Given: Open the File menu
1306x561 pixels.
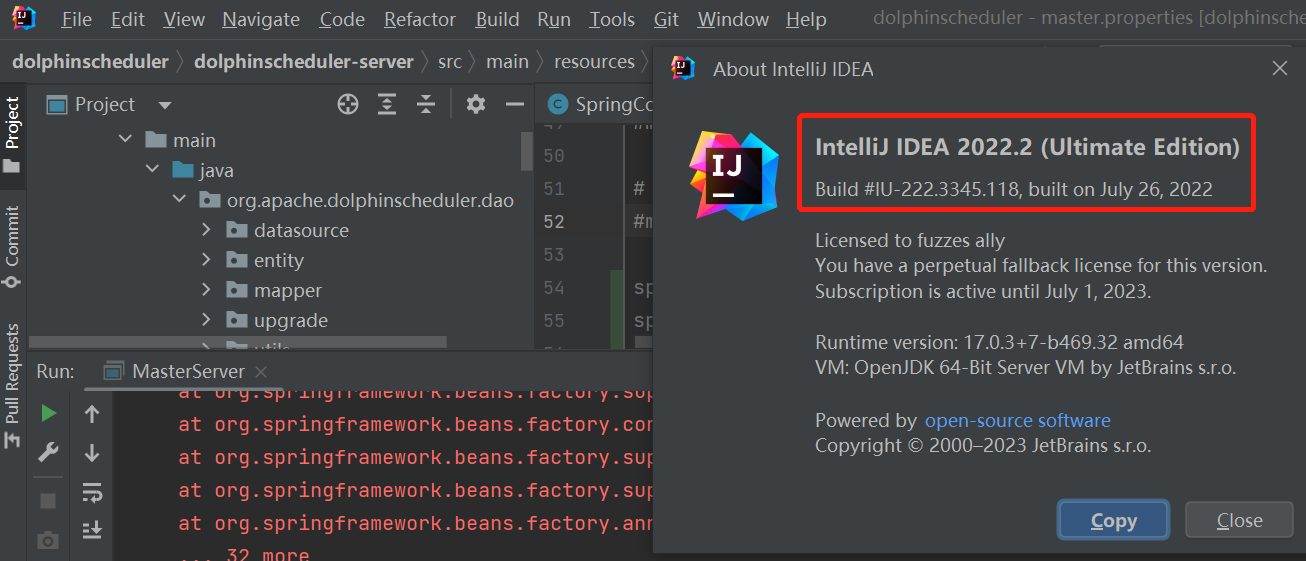Looking at the screenshot, I should [x=77, y=19].
